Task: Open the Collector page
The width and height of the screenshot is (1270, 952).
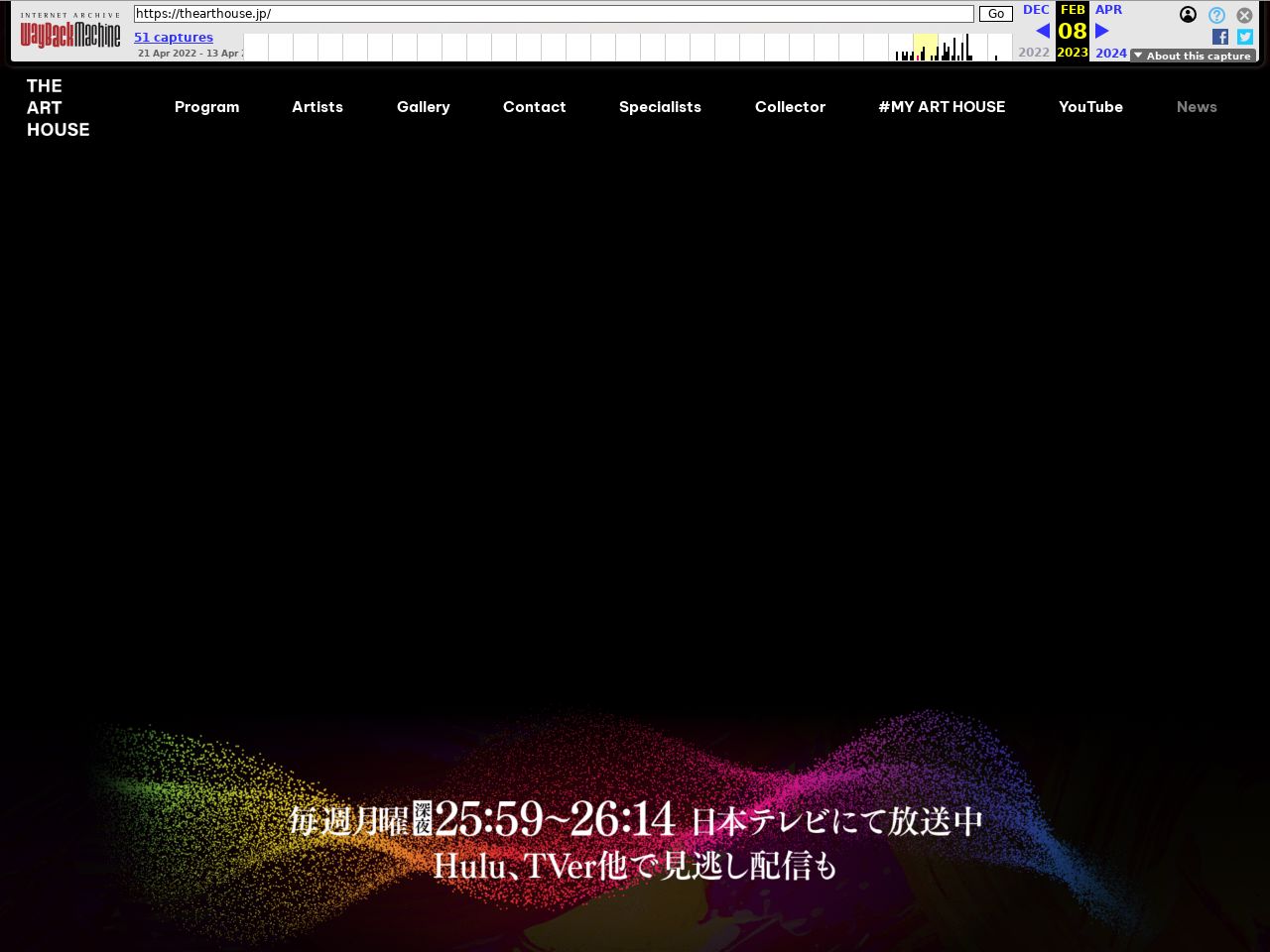Action: click(790, 107)
